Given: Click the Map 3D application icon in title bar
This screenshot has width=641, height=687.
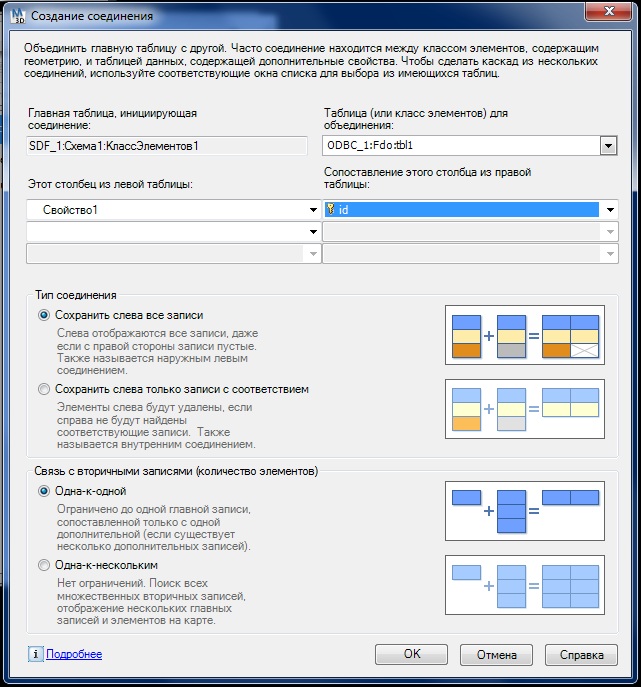Looking at the screenshot, I should 18,15.
